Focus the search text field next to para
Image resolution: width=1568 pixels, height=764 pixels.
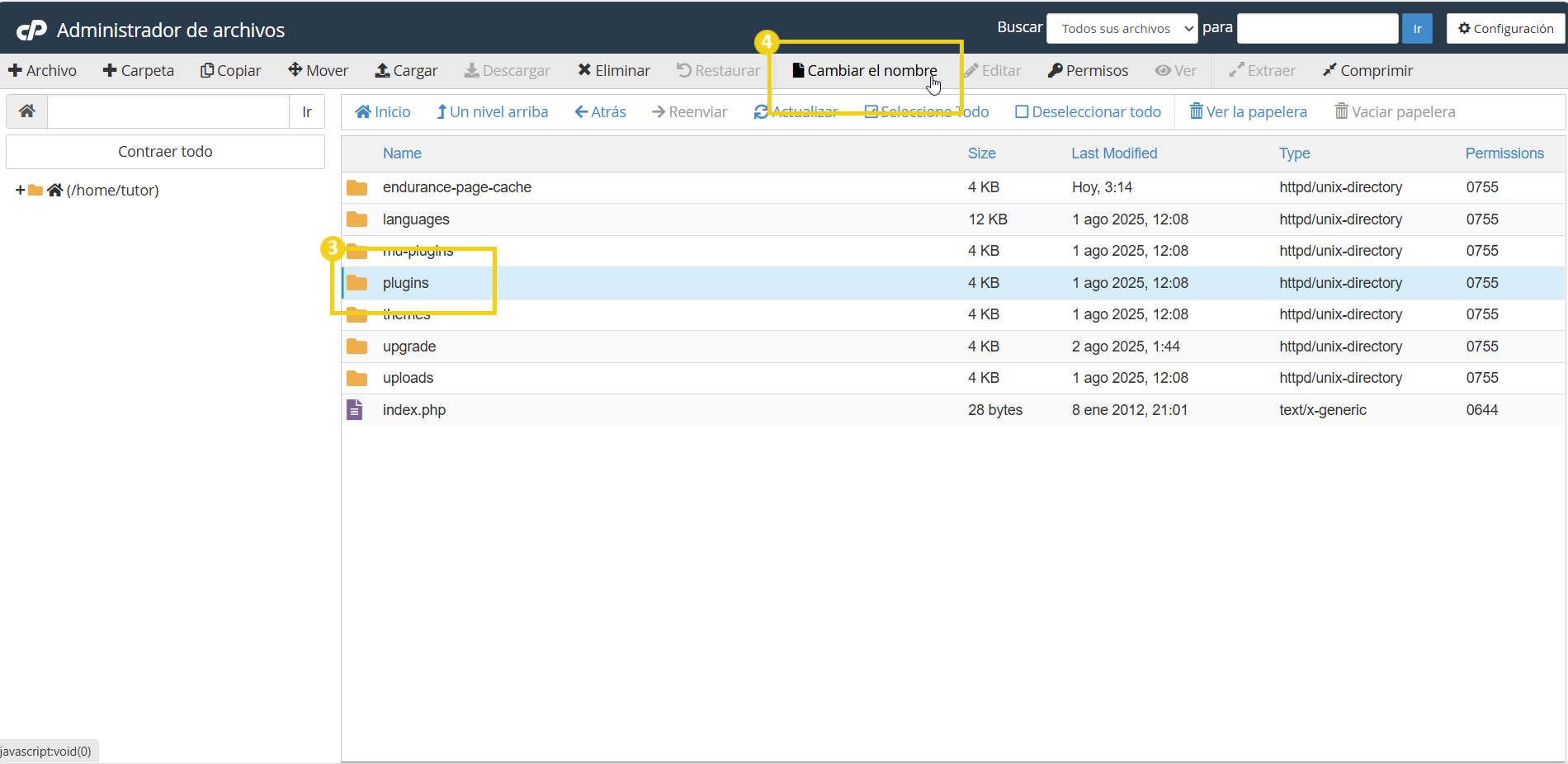(x=1318, y=28)
